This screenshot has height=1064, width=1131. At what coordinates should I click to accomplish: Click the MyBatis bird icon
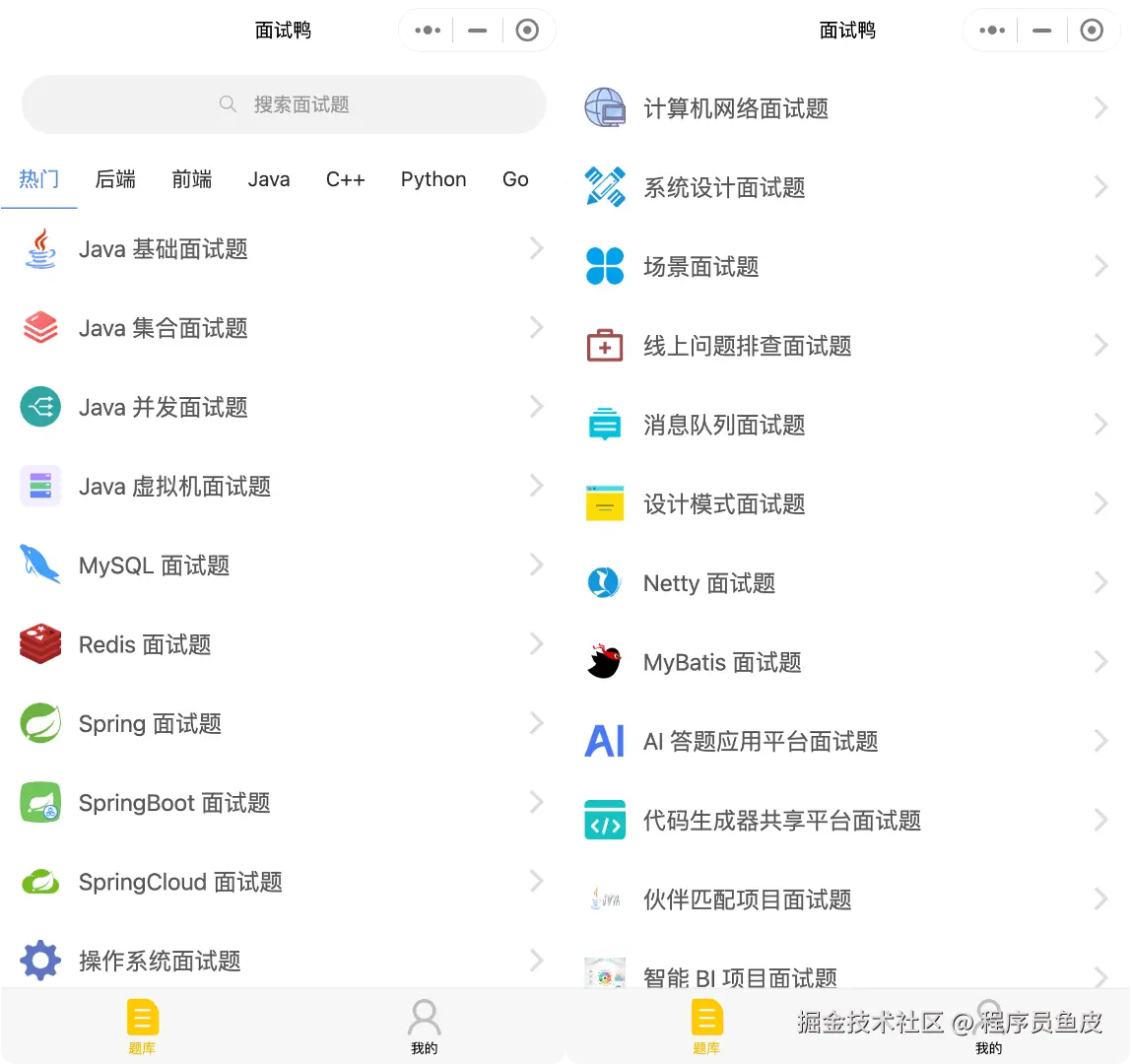point(604,661)
